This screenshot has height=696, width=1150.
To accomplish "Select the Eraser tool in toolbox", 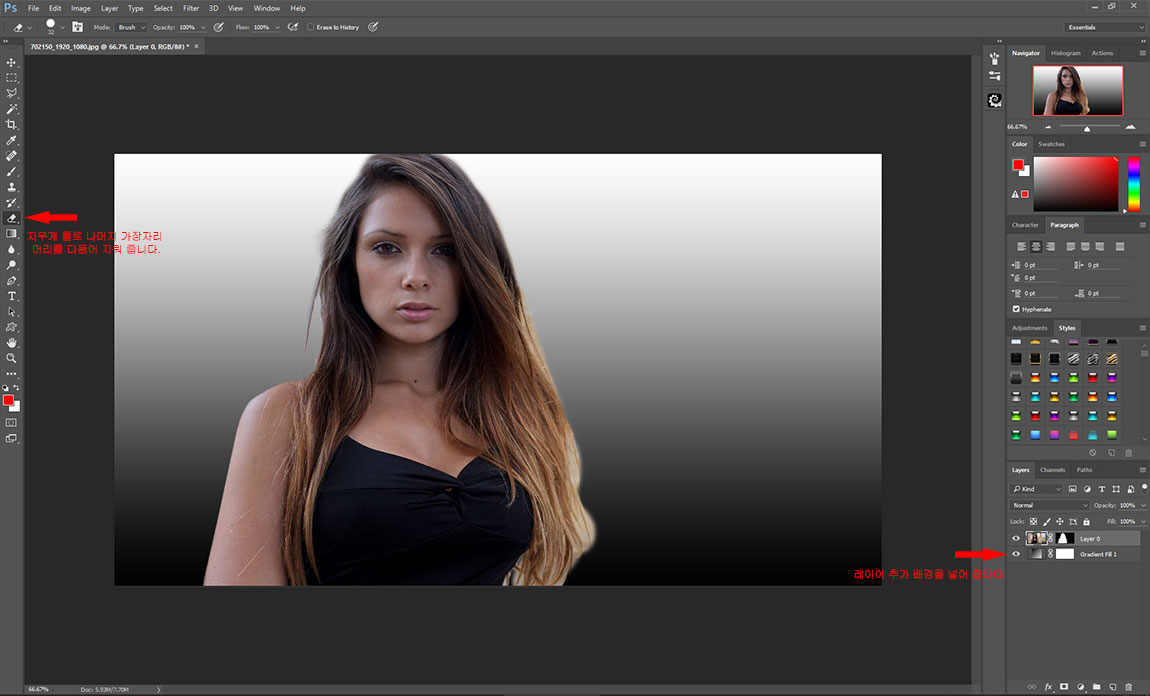I will click(11, 218).
